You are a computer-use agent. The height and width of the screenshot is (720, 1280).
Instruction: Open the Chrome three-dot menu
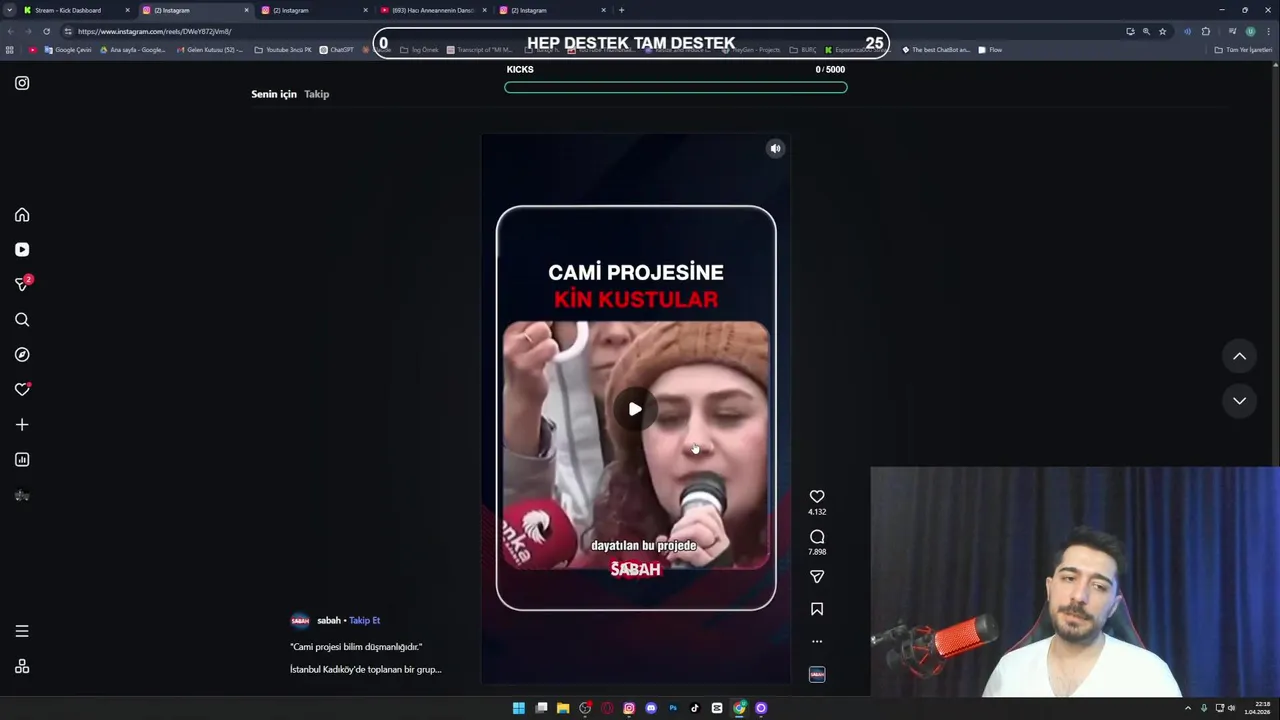pos(1268,31)
